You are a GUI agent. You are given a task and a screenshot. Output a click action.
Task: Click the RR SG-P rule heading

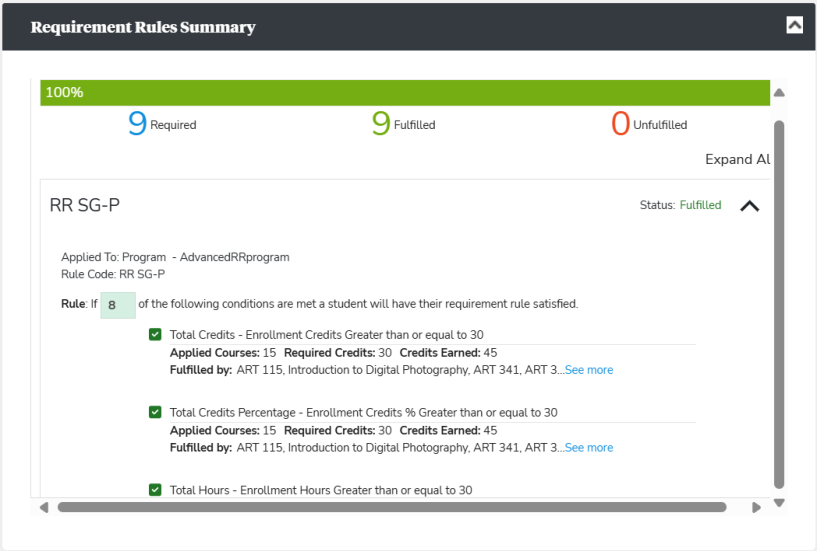(x=85, y=205)
